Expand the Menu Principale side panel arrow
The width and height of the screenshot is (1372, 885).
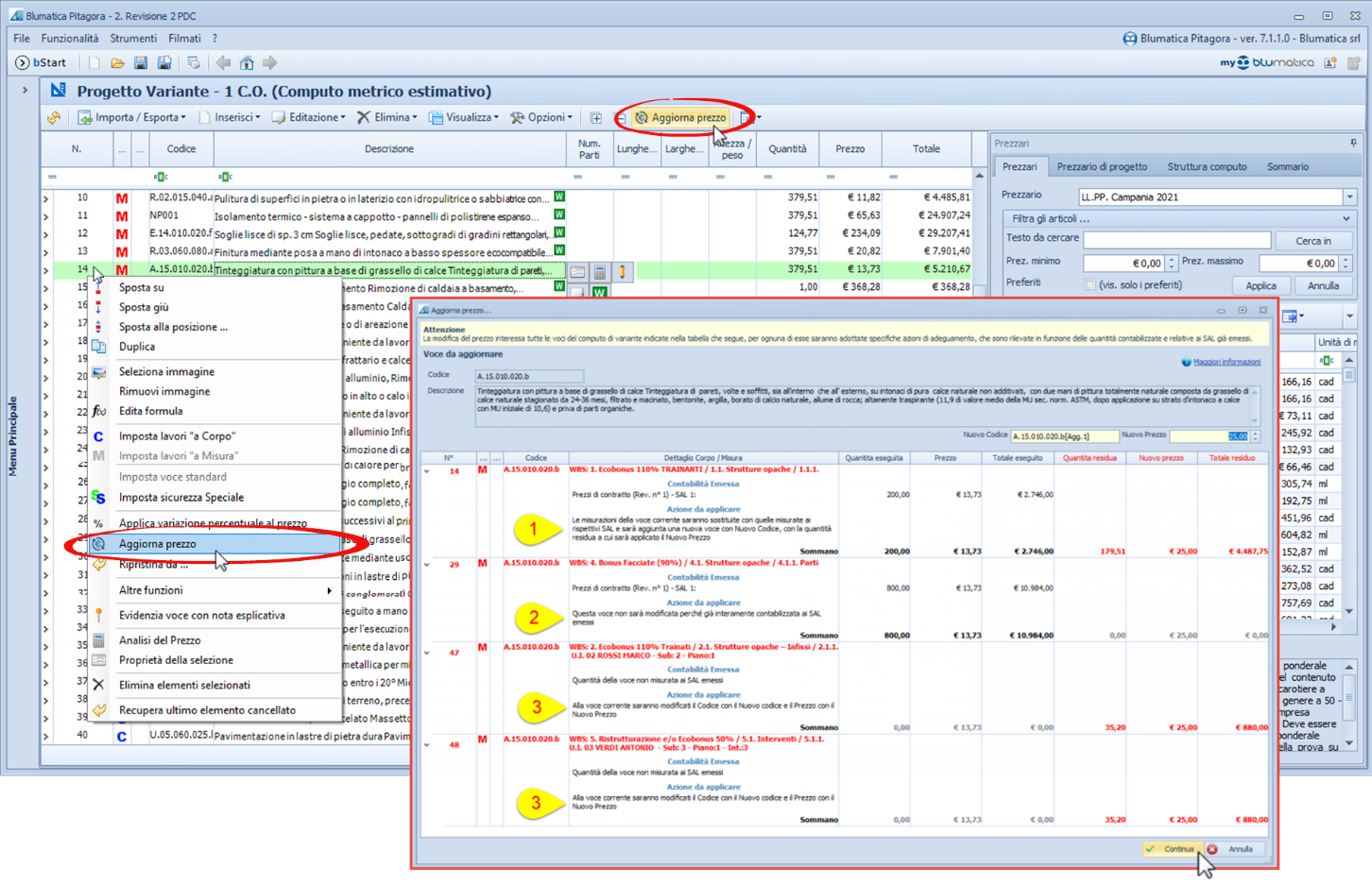[x=25, y=91]
